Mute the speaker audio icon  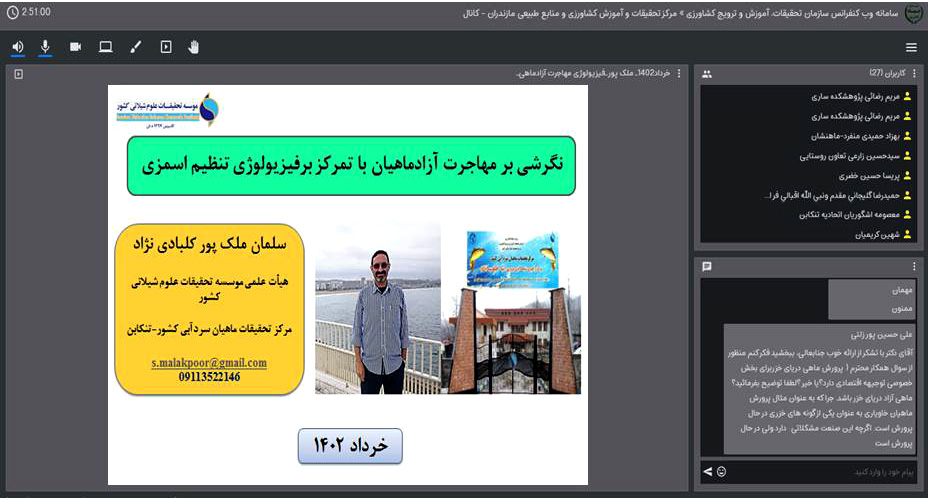click(x=18, y=47)
